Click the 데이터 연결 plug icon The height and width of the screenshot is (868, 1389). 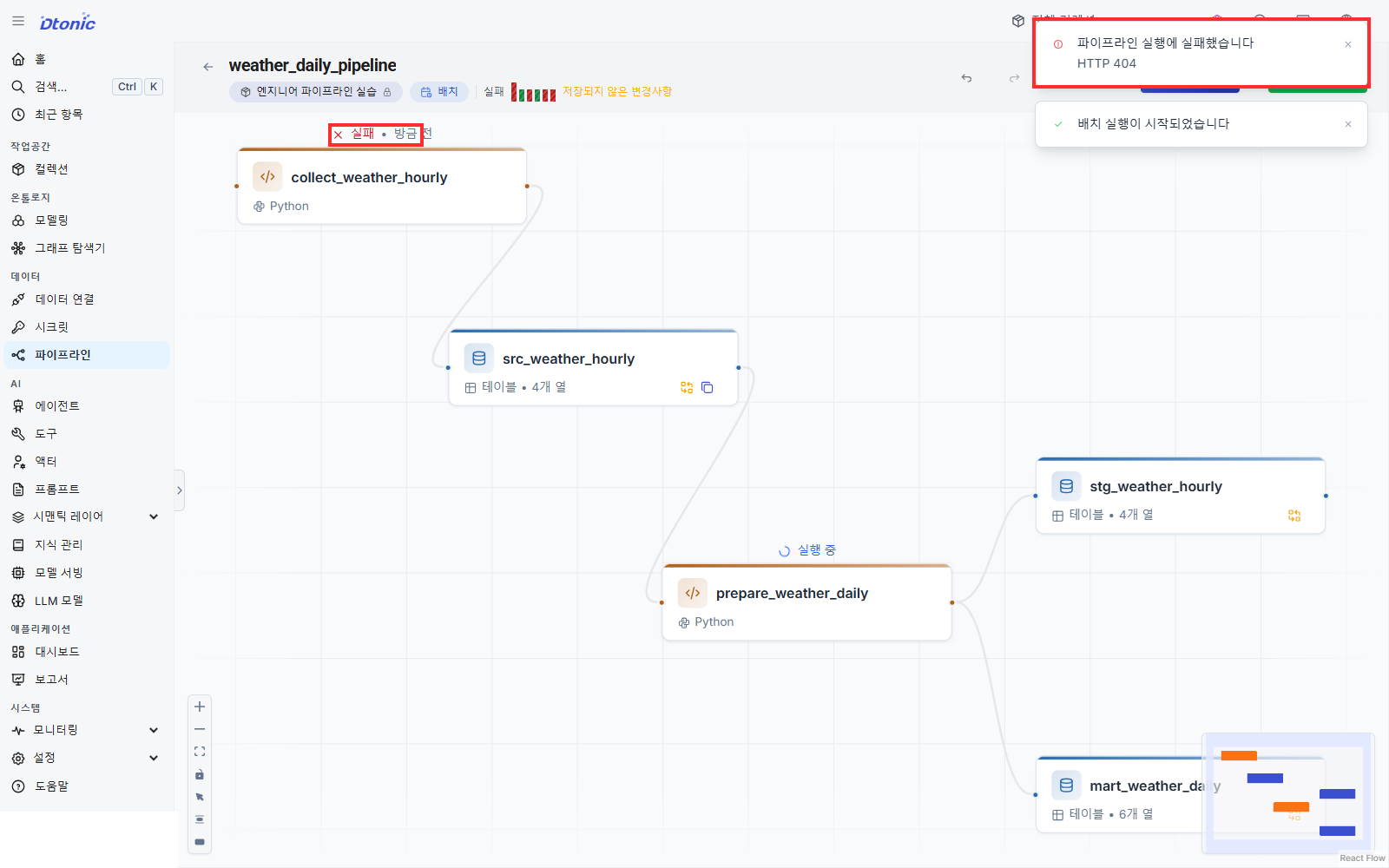[x=18, y=299]
